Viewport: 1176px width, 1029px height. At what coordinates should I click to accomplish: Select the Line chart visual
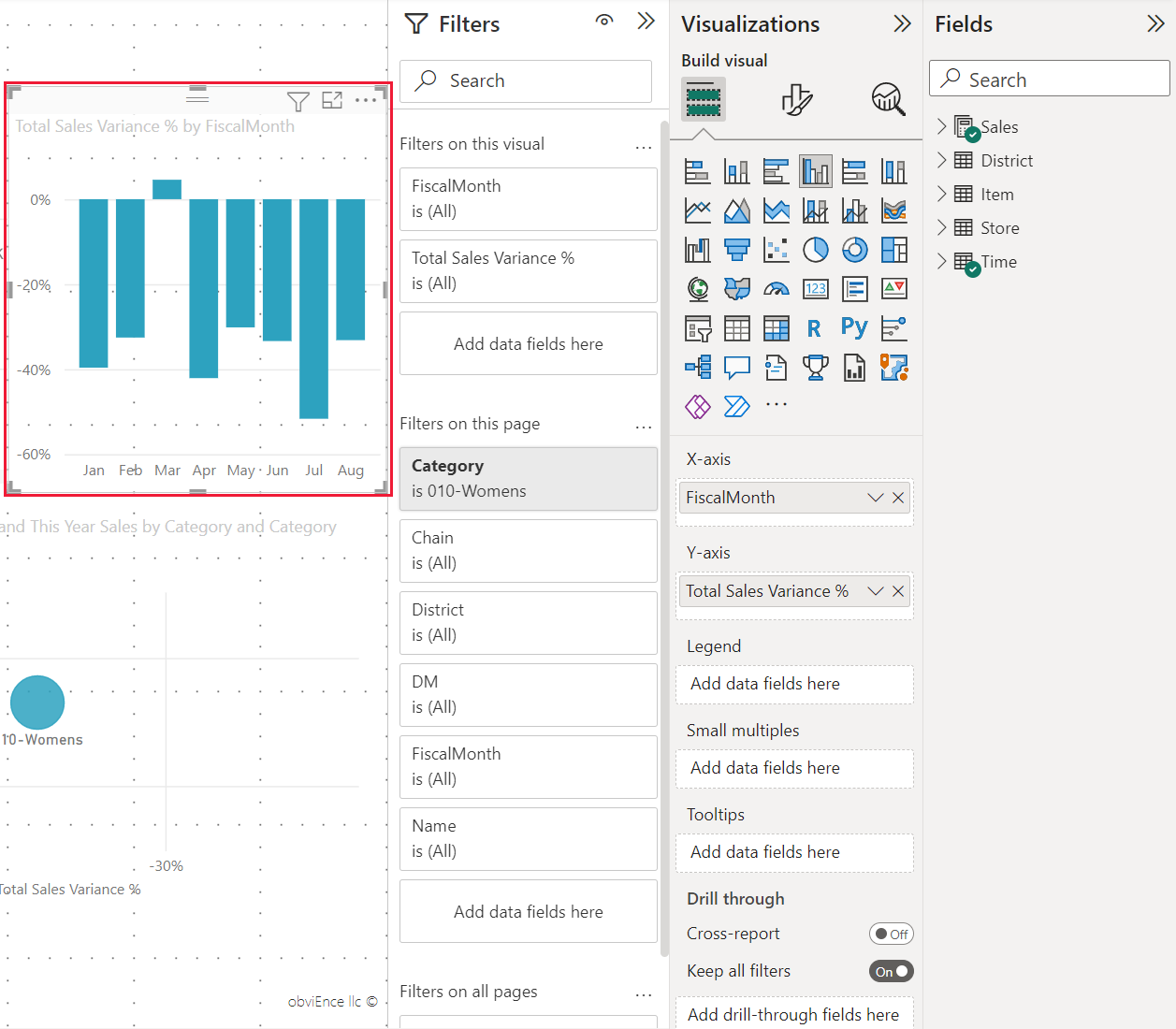click(698, 210)
